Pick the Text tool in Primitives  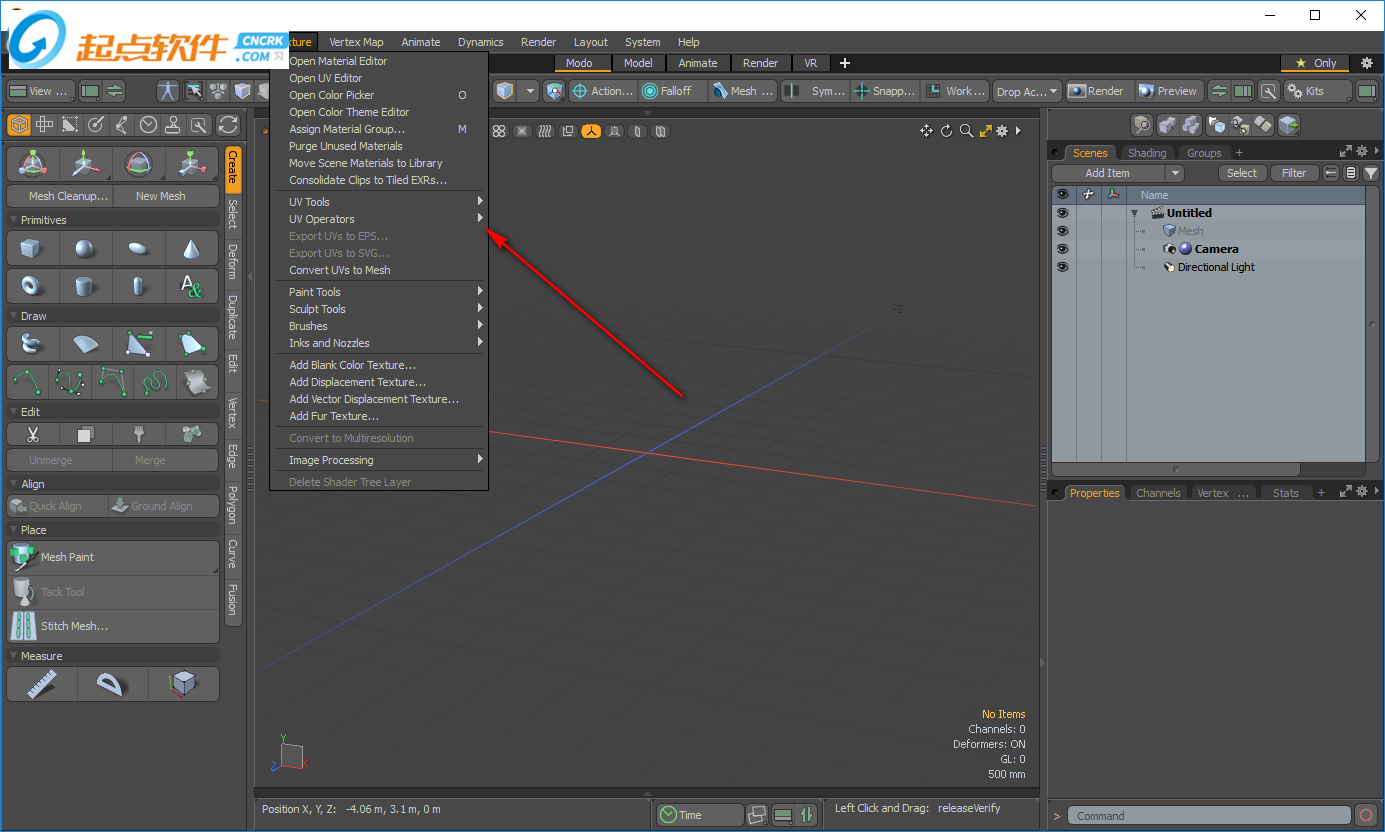192,287
